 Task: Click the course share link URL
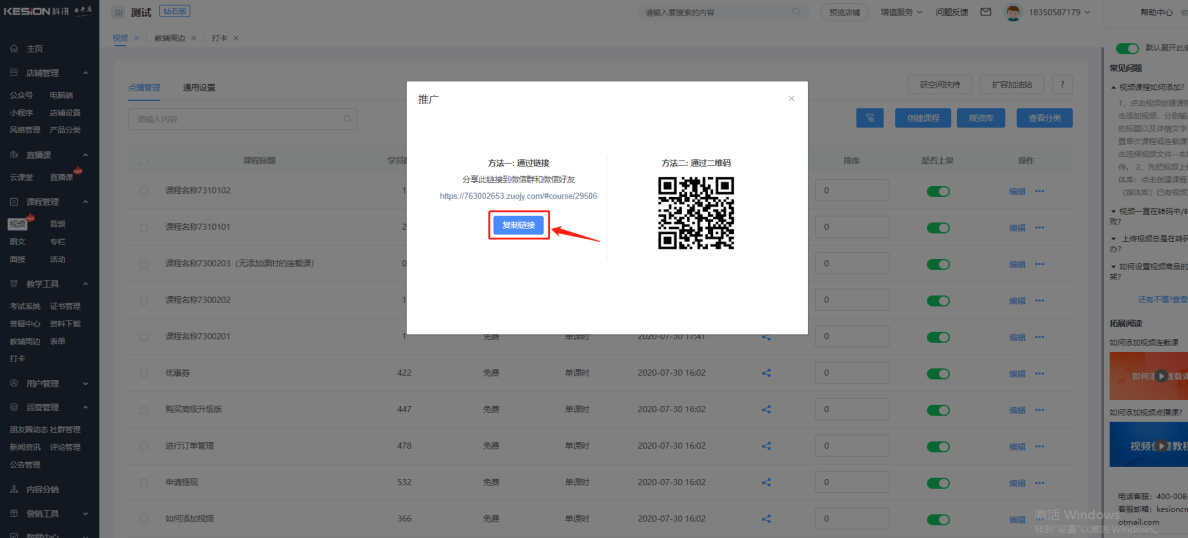pyautogui.click(x=518, y=196)
